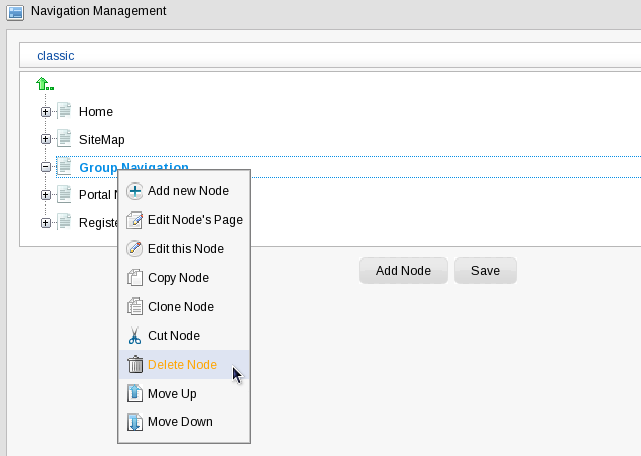Expand the Home tree node

[46, 112]
